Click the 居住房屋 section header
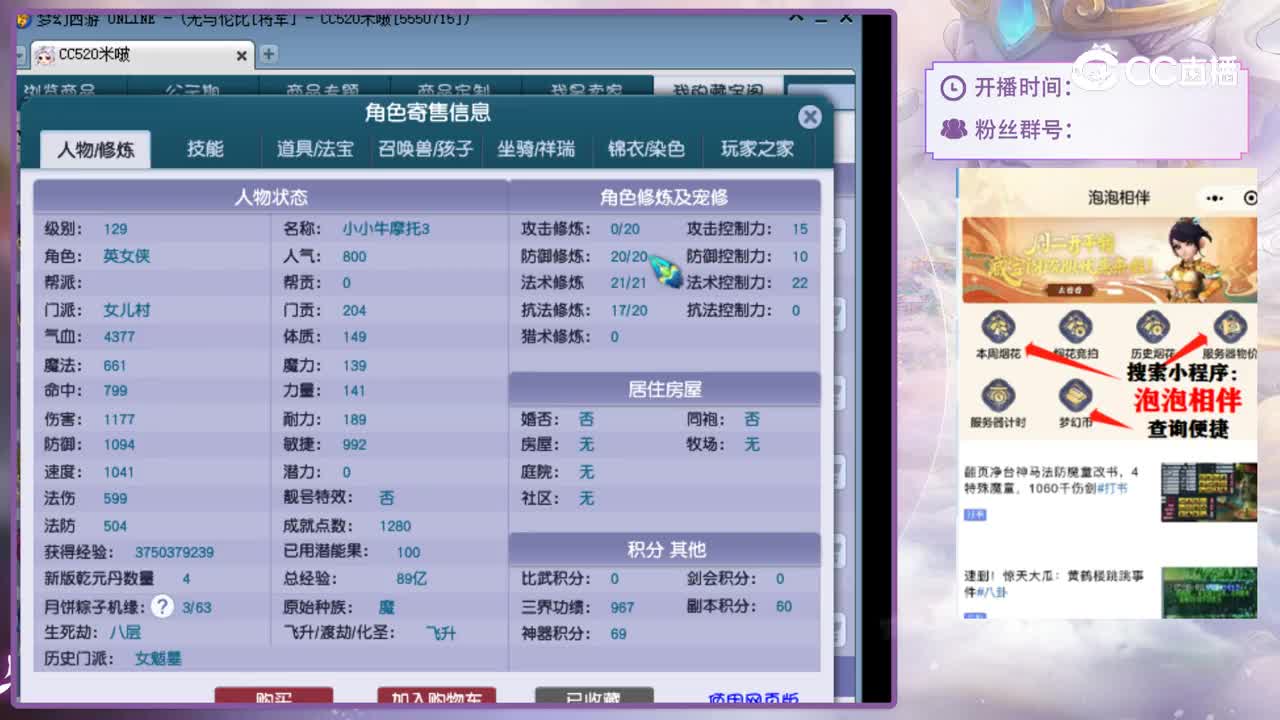The height and width of the screenshot is (720, 1280). (x=664, y=389)
